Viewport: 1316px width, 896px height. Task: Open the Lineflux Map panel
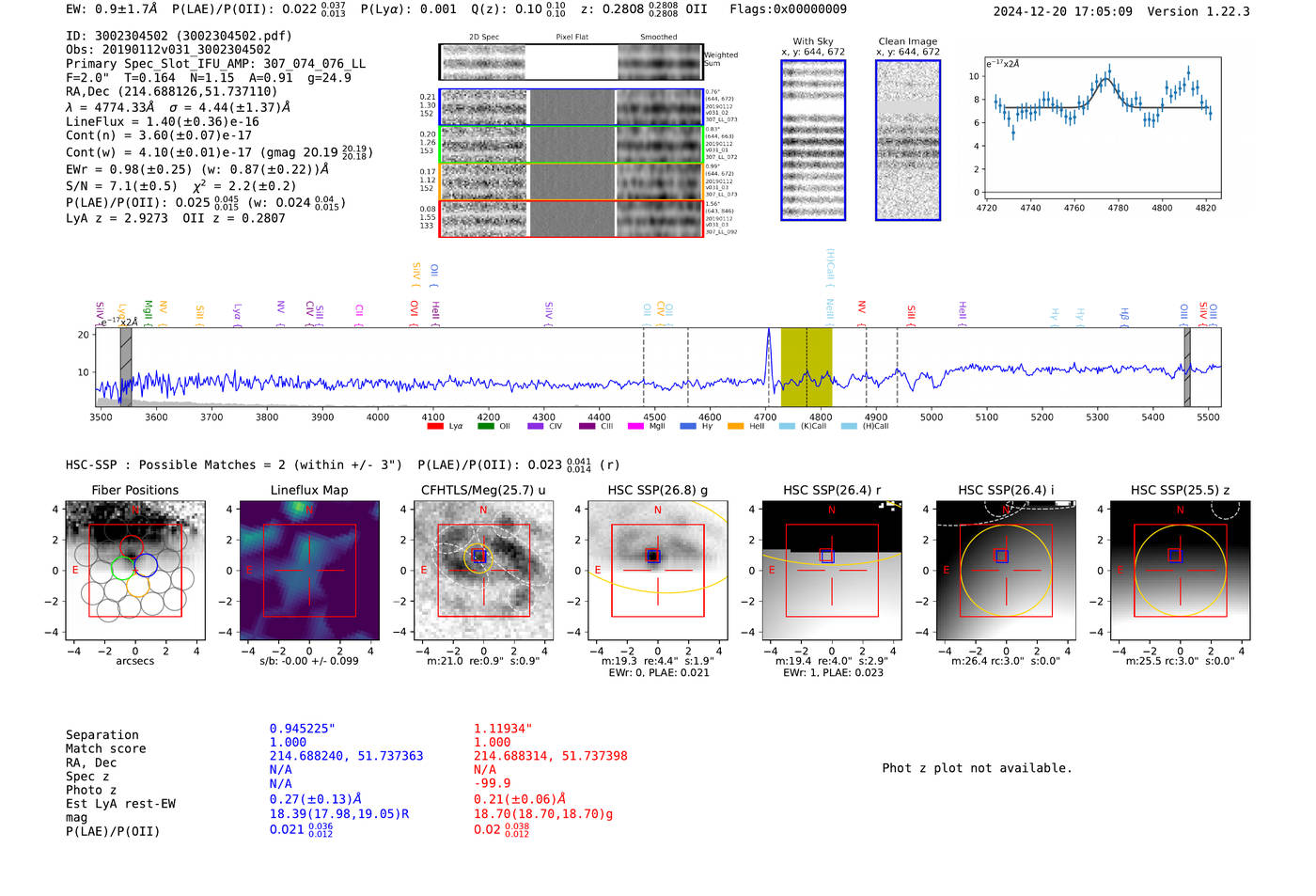click(x=309, y=571)
